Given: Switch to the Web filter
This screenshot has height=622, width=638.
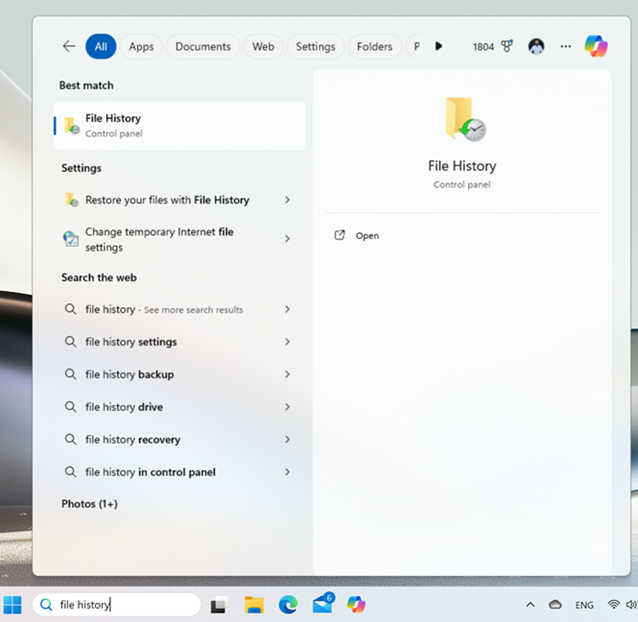Looking at the screenshot, I should pos(263,46).
